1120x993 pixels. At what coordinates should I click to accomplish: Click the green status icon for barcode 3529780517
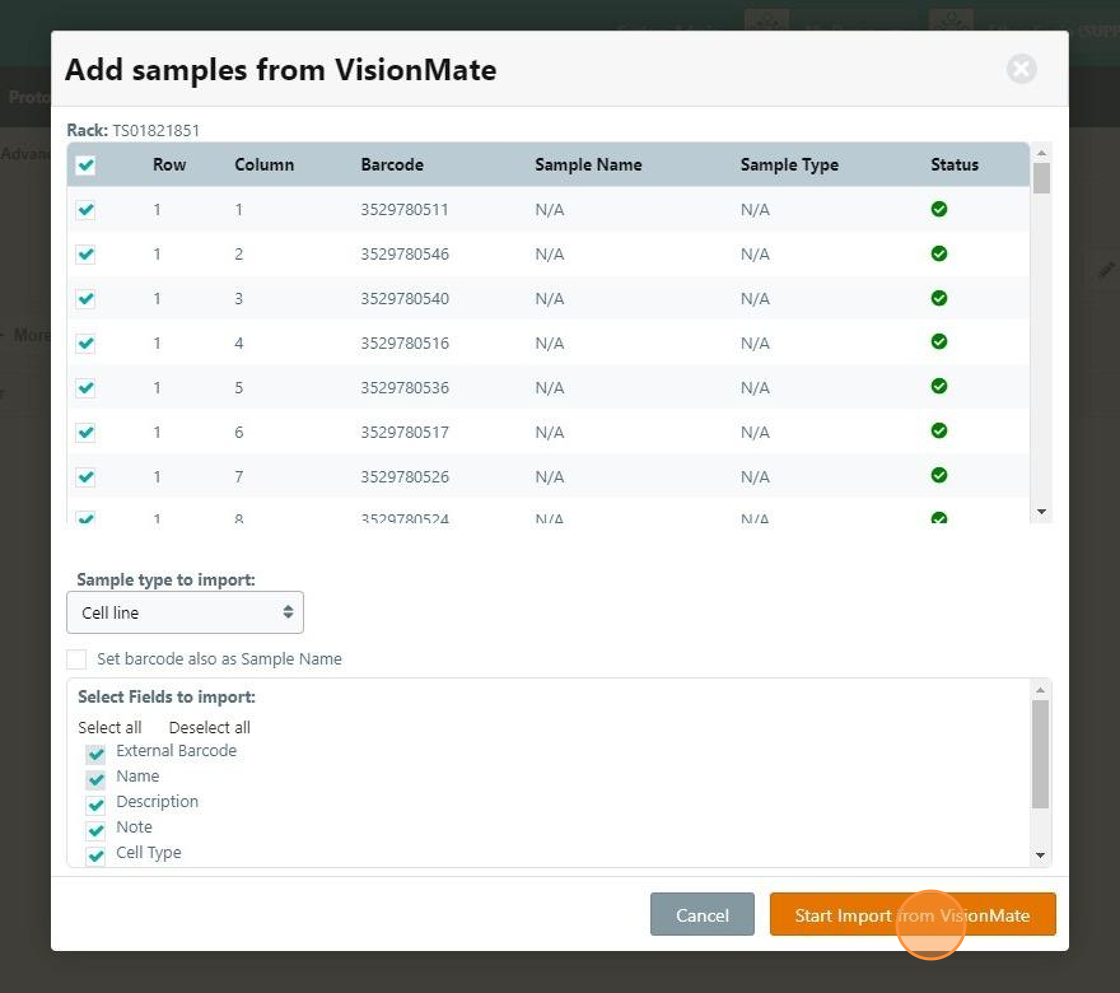[x=939, y=430]
